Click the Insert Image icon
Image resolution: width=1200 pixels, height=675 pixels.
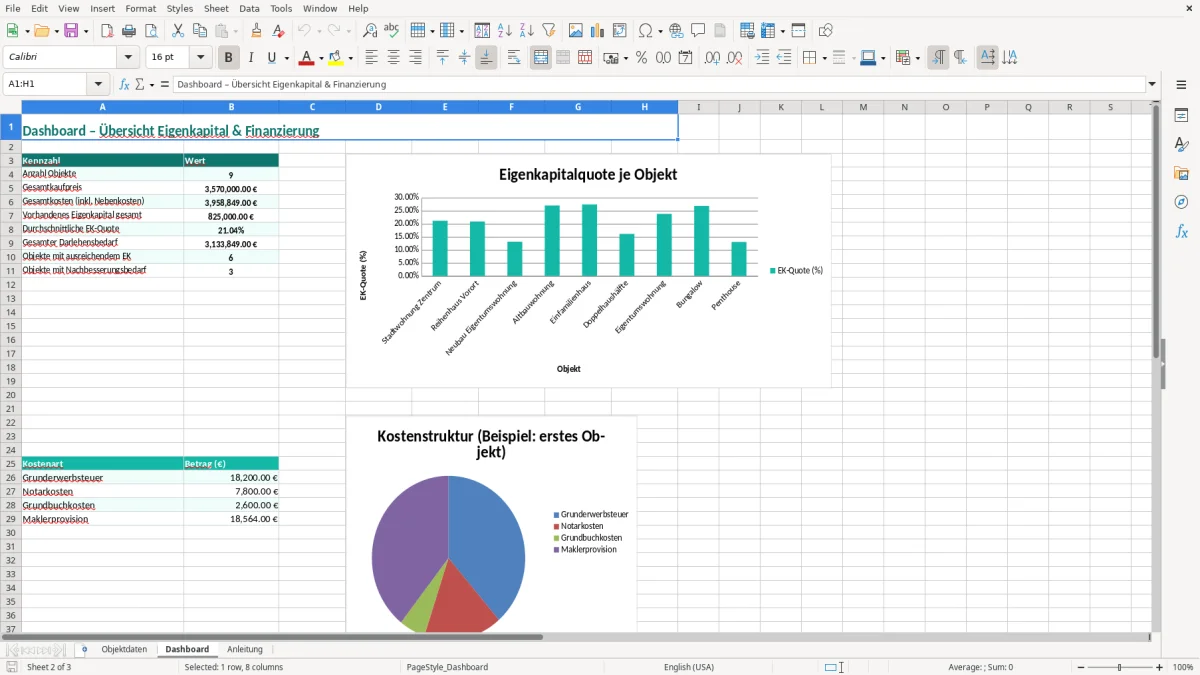coord(576,31)
